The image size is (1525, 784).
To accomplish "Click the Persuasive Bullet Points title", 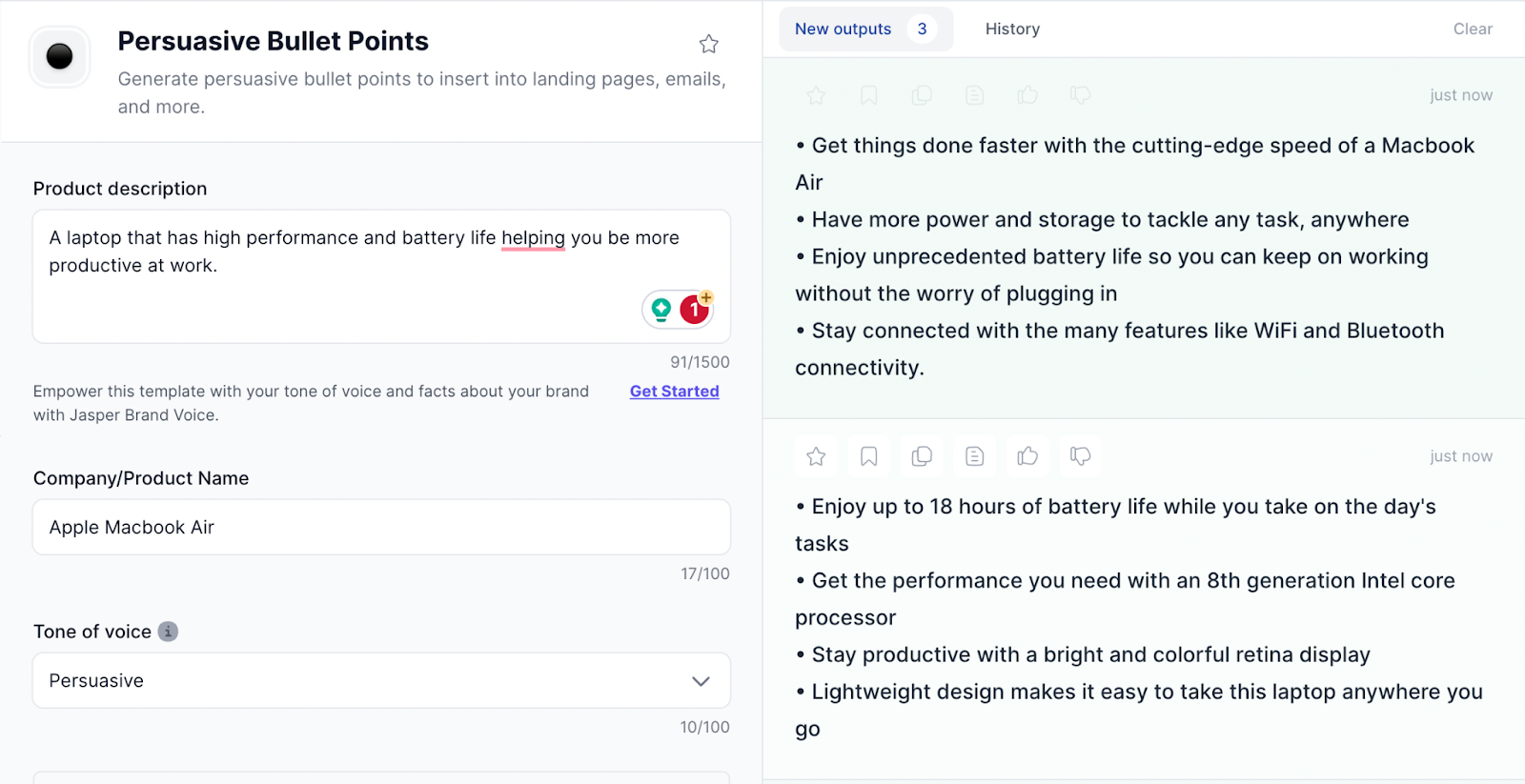I will point(273,41).
